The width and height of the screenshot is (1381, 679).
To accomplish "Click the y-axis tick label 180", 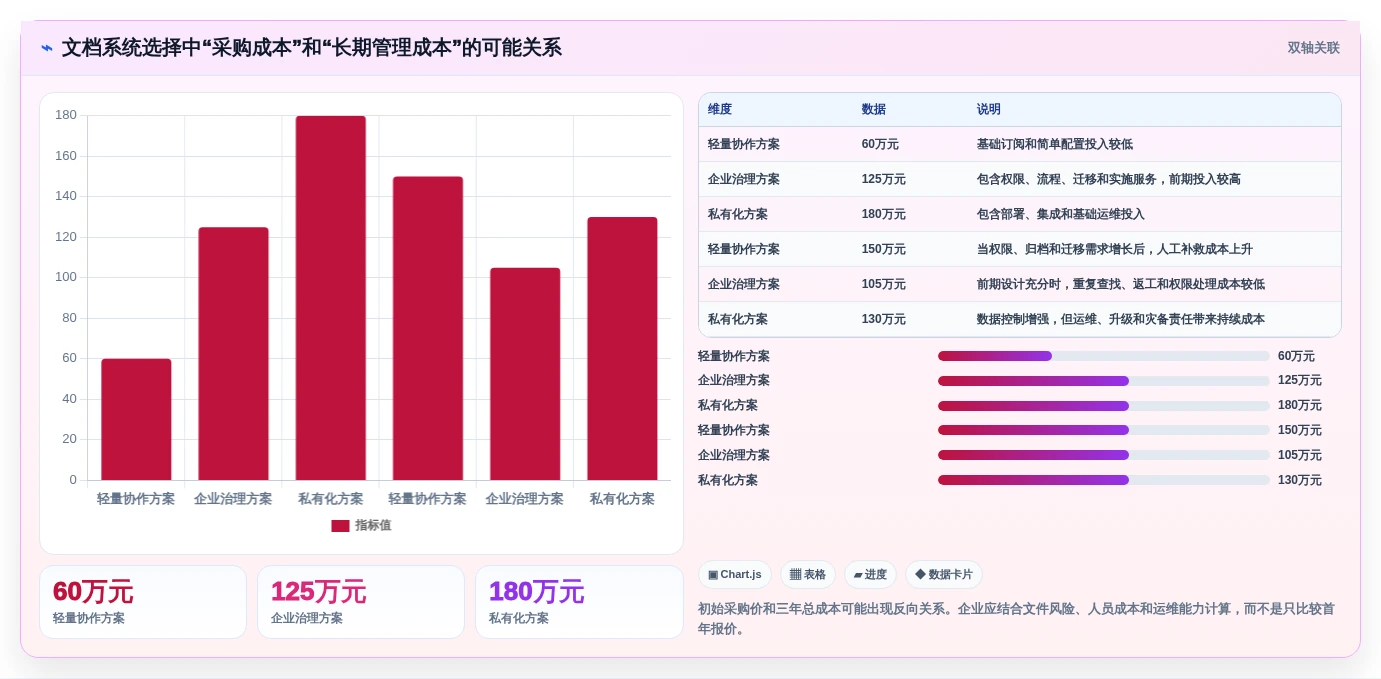I will 66,115.
